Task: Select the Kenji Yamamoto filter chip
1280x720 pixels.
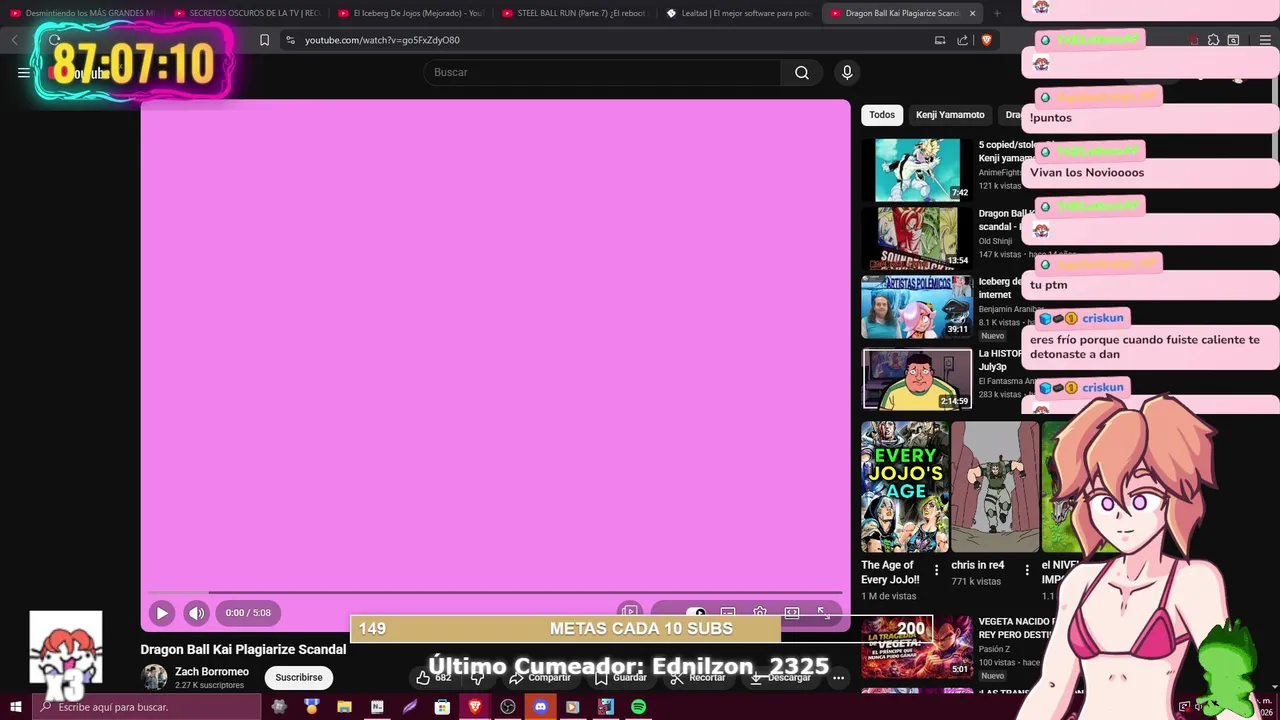Action: coord(950,115)
